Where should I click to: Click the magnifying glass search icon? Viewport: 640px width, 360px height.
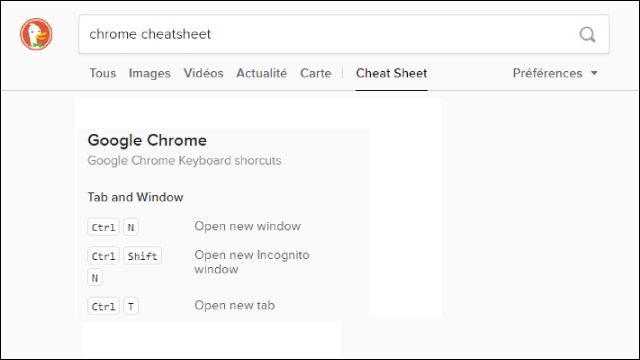(x=587, y=35)
